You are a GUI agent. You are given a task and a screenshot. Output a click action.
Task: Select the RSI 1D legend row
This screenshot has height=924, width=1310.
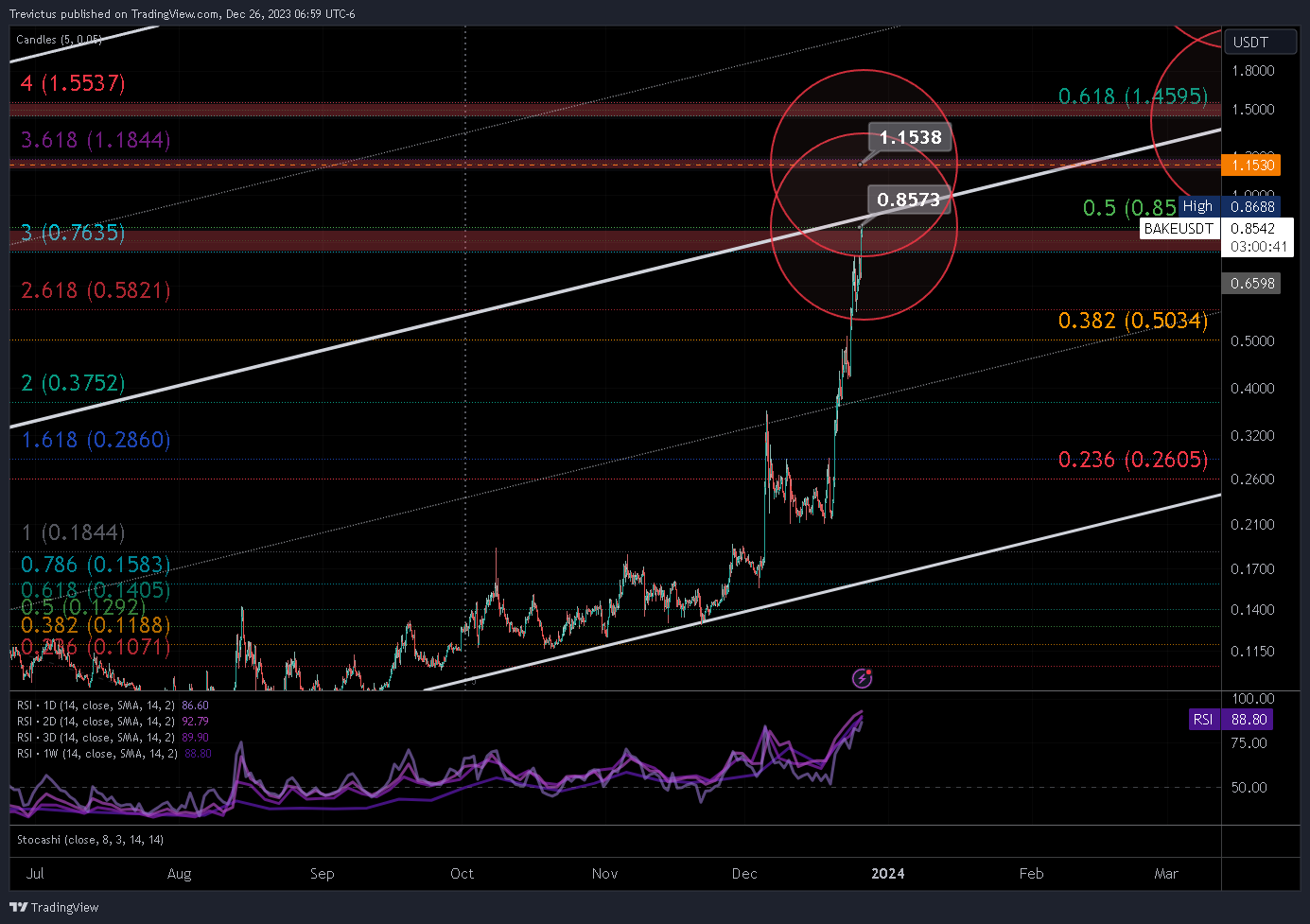click(113, 706)
